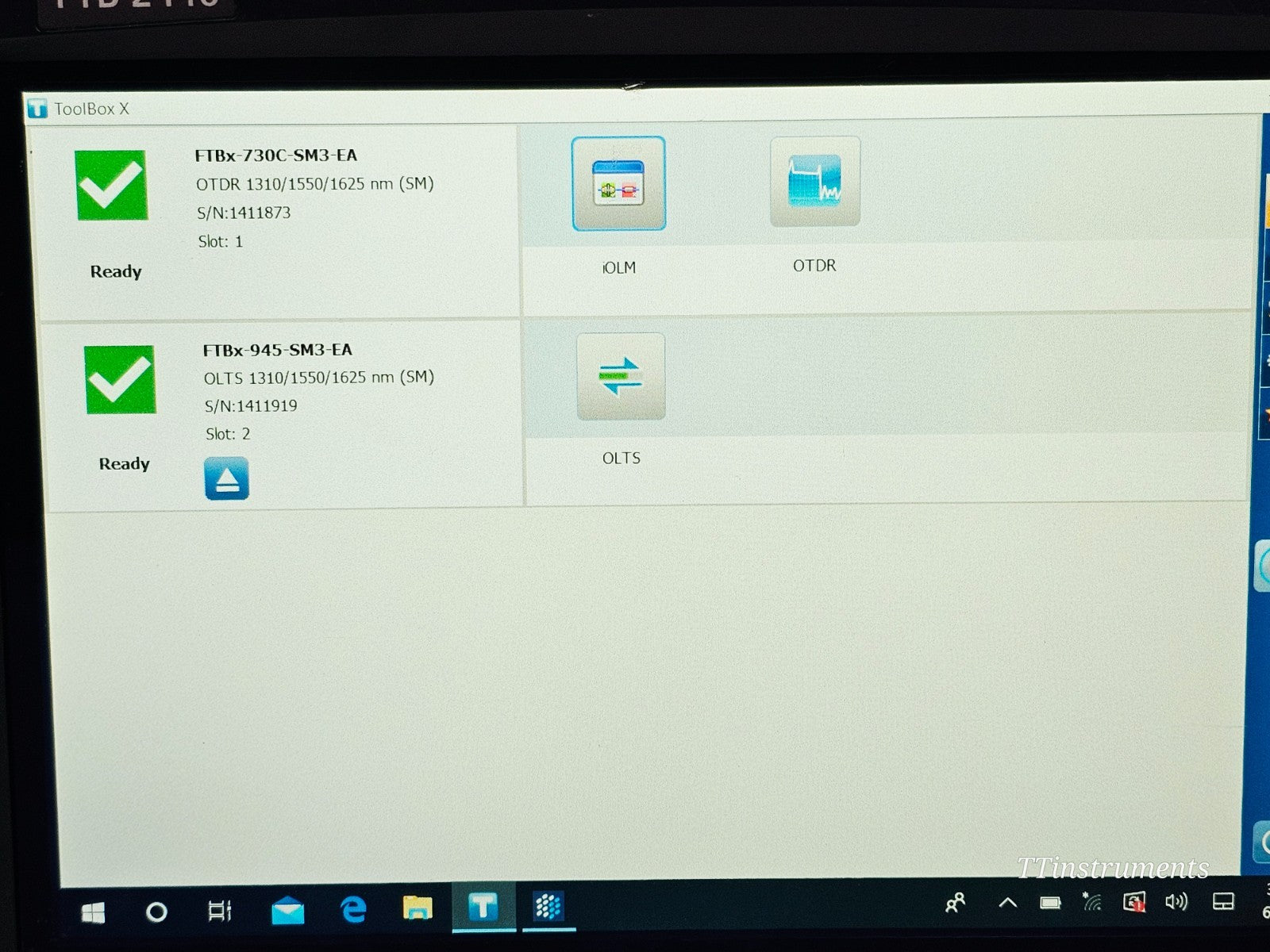This screenshot has height=952, width=1270.
Task: Open the blue dotted app on taskbar
Action: pos(548,906)
